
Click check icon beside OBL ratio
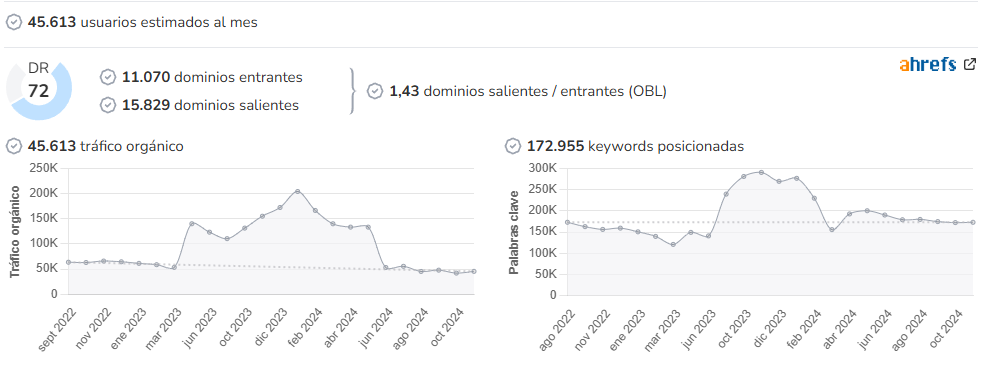[x=375, y=91]
